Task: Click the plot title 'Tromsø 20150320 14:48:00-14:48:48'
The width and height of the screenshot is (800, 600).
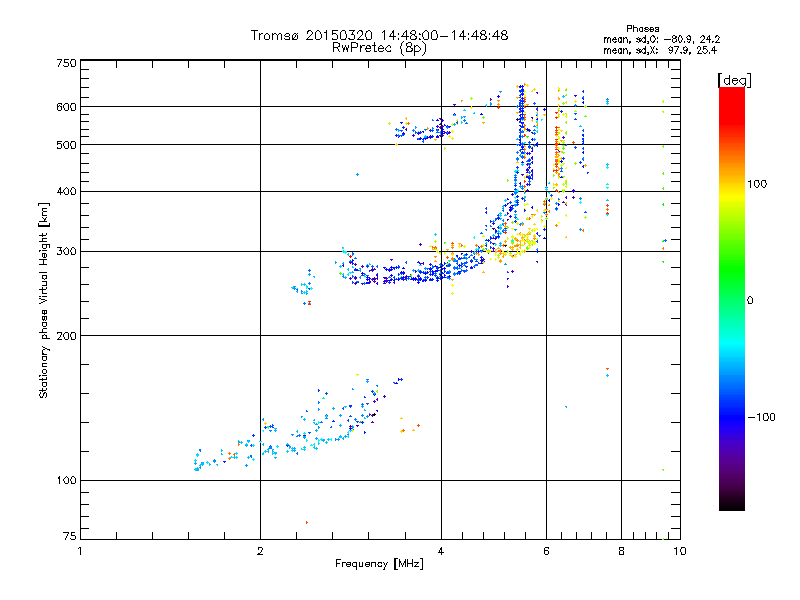Action: coord(379,35)
